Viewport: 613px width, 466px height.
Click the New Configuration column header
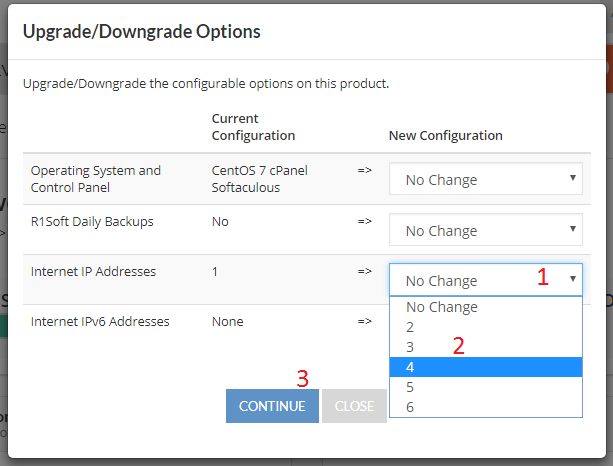coord(446,136)
